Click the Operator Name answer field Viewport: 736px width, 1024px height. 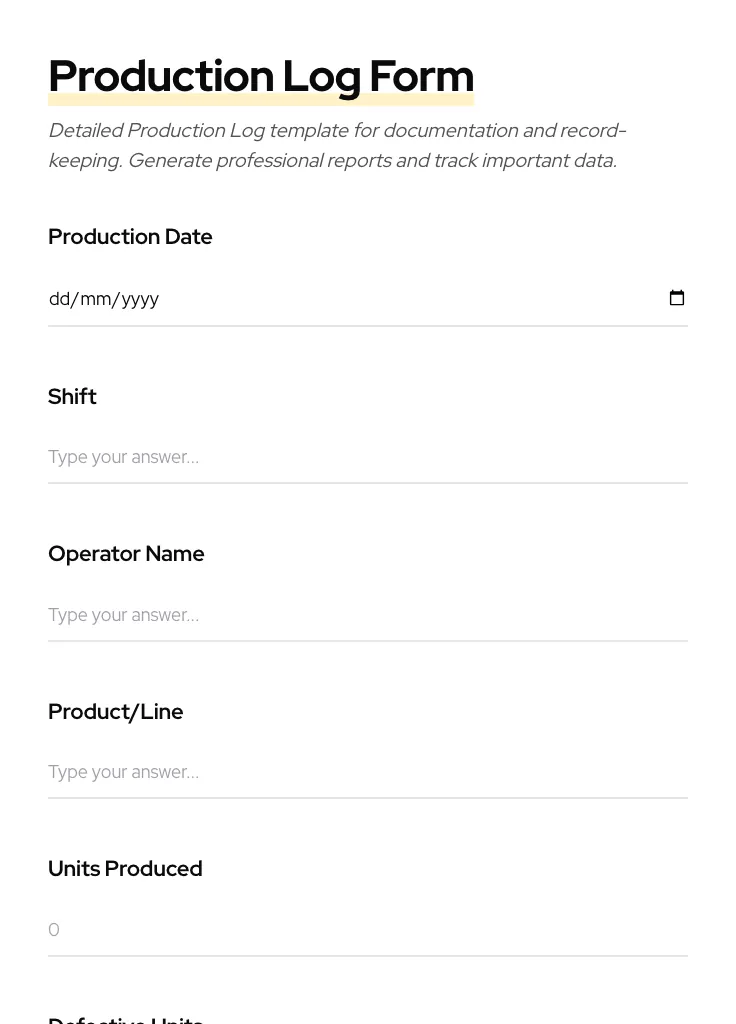pyautogui.click(x=300, y=615)
